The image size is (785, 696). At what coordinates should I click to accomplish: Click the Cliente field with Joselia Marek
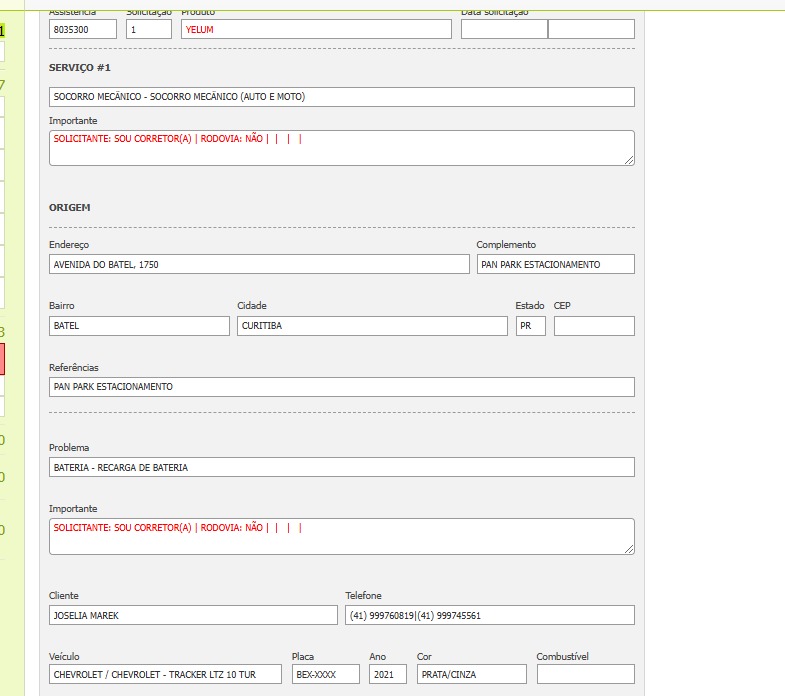pyautogui.click(x=193, y=615)
